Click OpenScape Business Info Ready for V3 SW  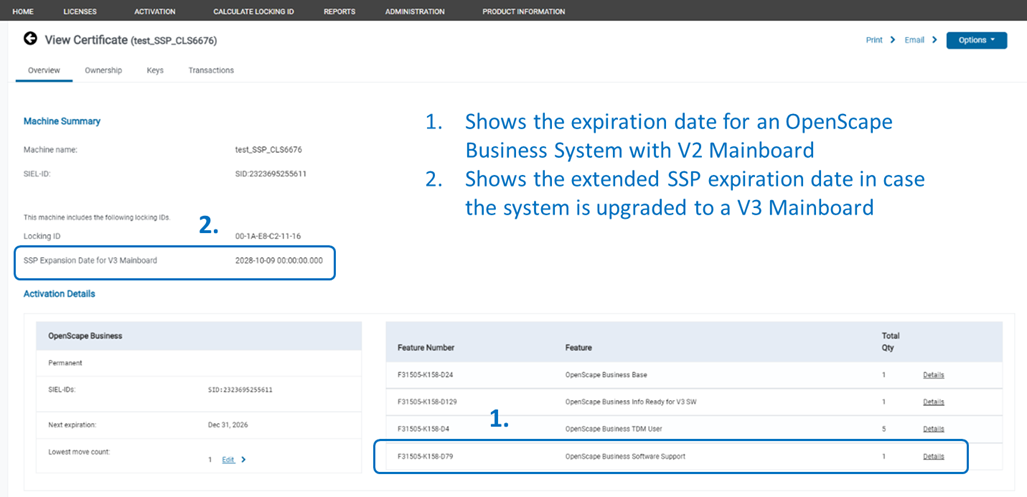click(x=630, y=402)
